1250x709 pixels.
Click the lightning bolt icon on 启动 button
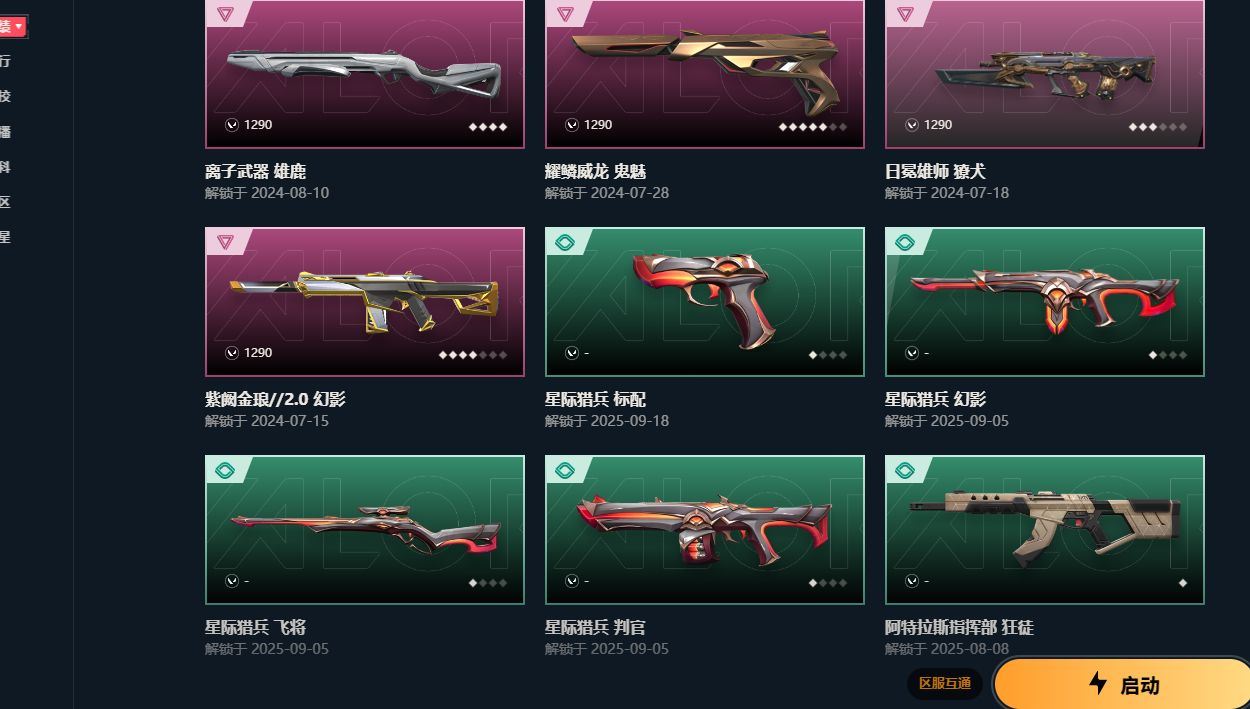[x=1098, y=683]
